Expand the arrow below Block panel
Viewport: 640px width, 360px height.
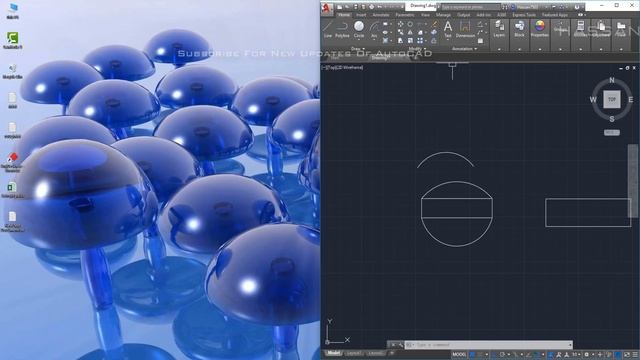pos(519,49)
